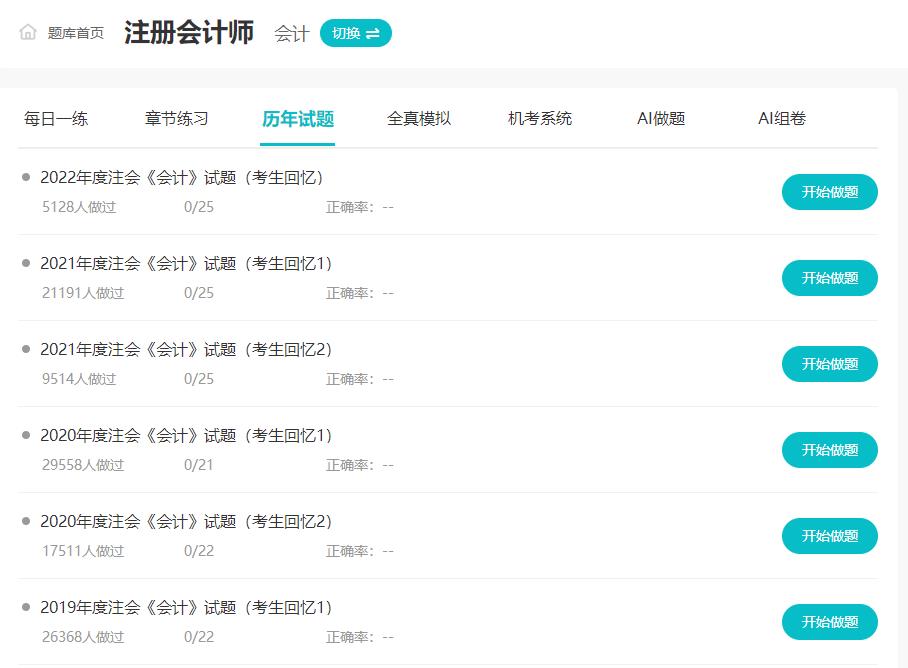Screen dimensions: 908x668
Task: Click the home icon beside 题库首页
Action: coord(28,32)
